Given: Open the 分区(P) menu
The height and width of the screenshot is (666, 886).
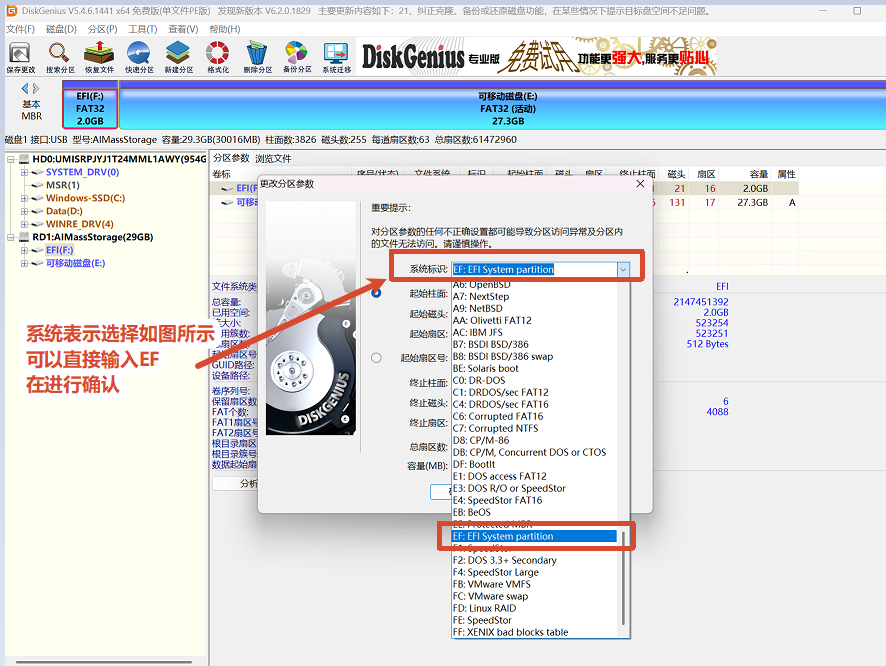Looking at the screenshot, I should click(x=102, y=29).
